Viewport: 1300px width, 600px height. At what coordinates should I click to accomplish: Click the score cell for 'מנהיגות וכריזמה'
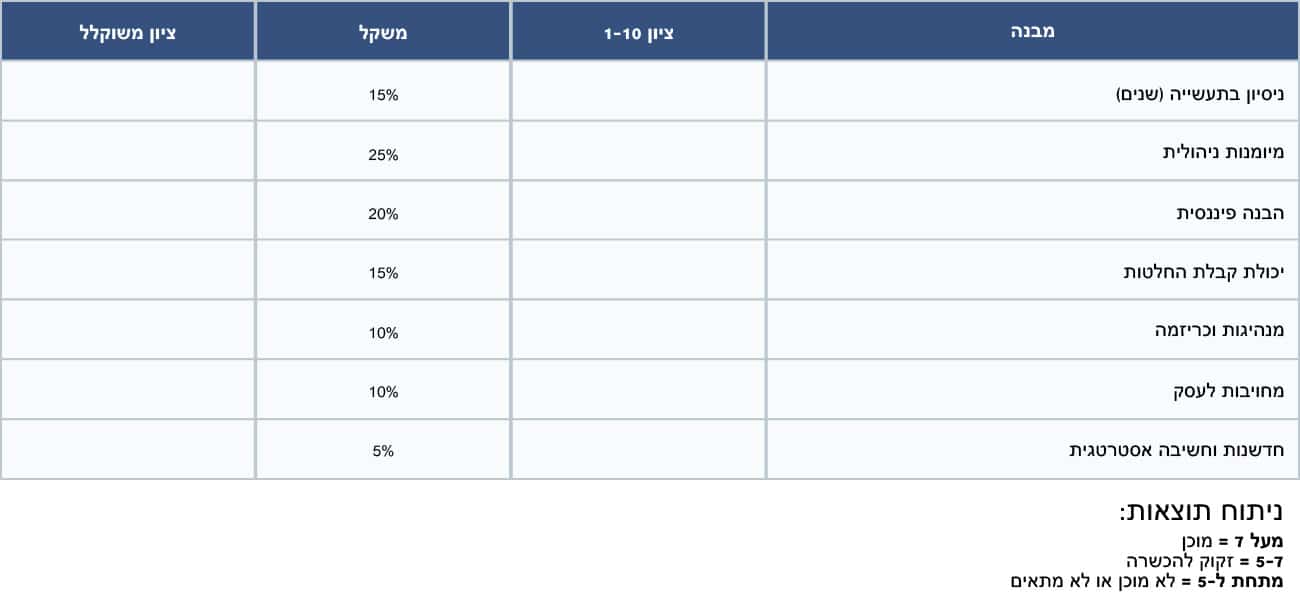click(639, 331)
